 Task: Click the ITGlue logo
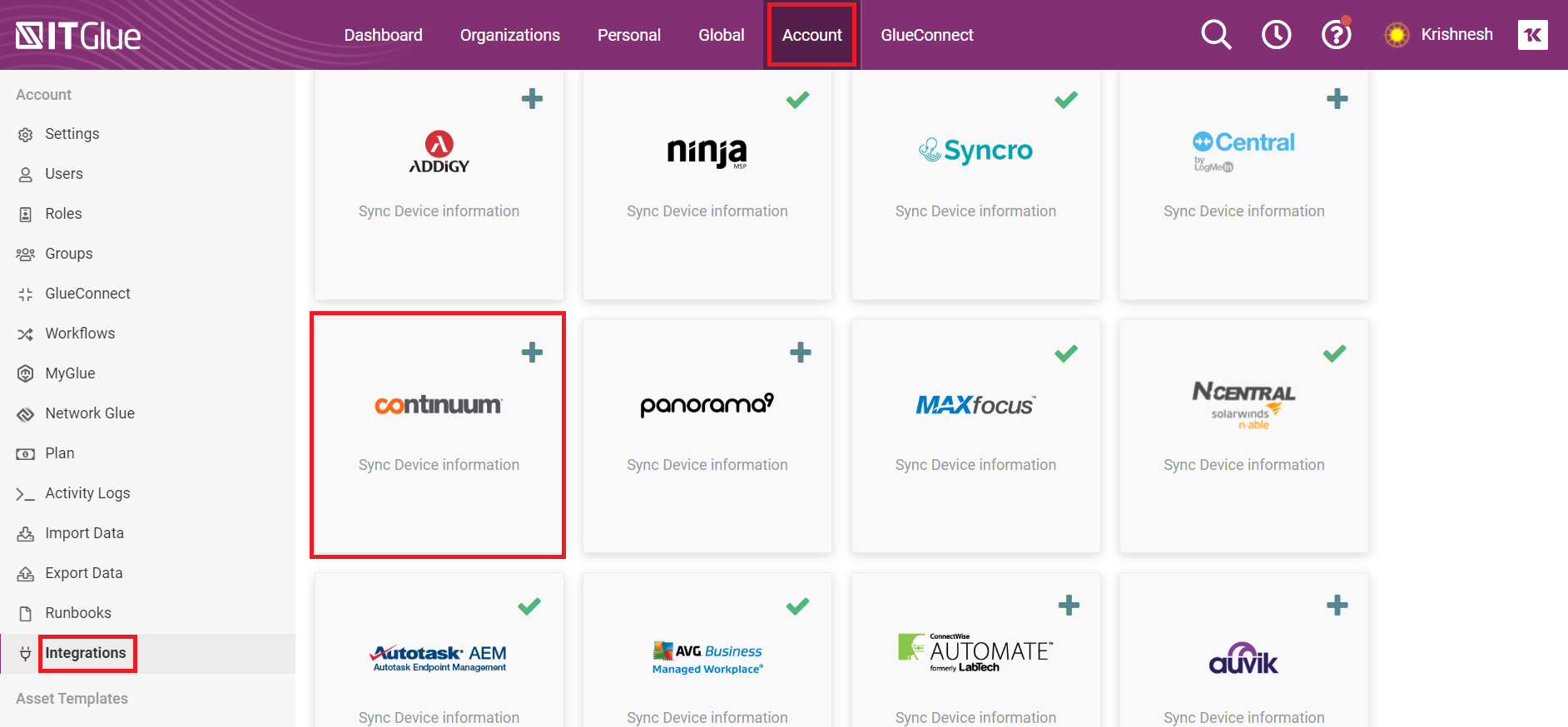pos(78,36)
